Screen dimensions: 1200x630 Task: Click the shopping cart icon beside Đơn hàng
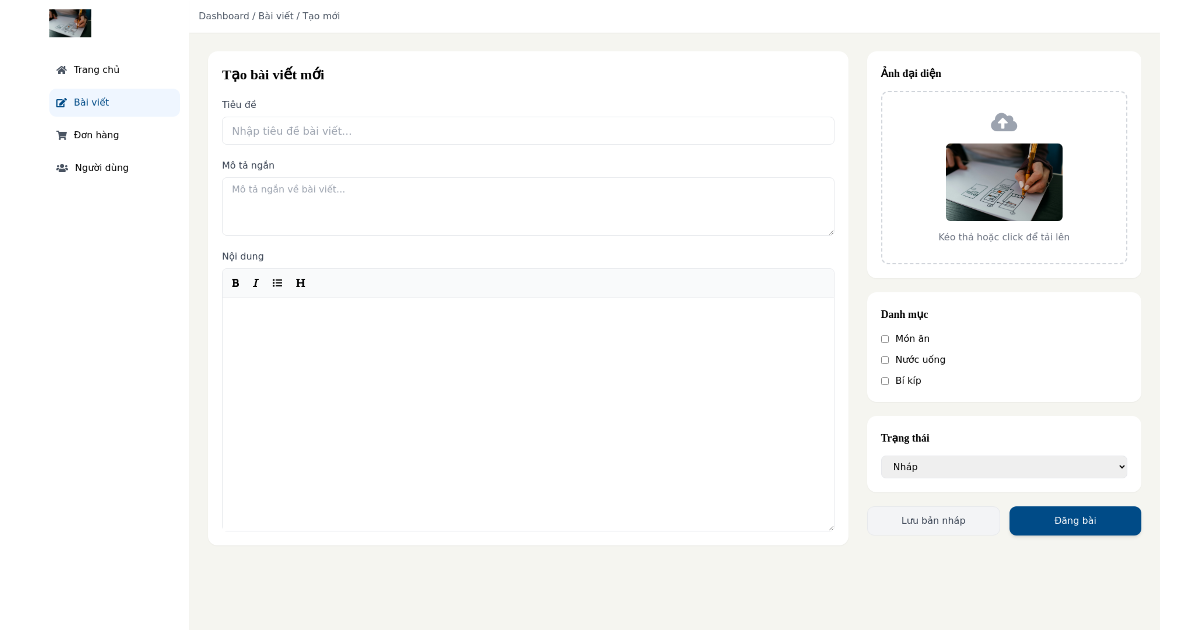[x=62, y=135]
